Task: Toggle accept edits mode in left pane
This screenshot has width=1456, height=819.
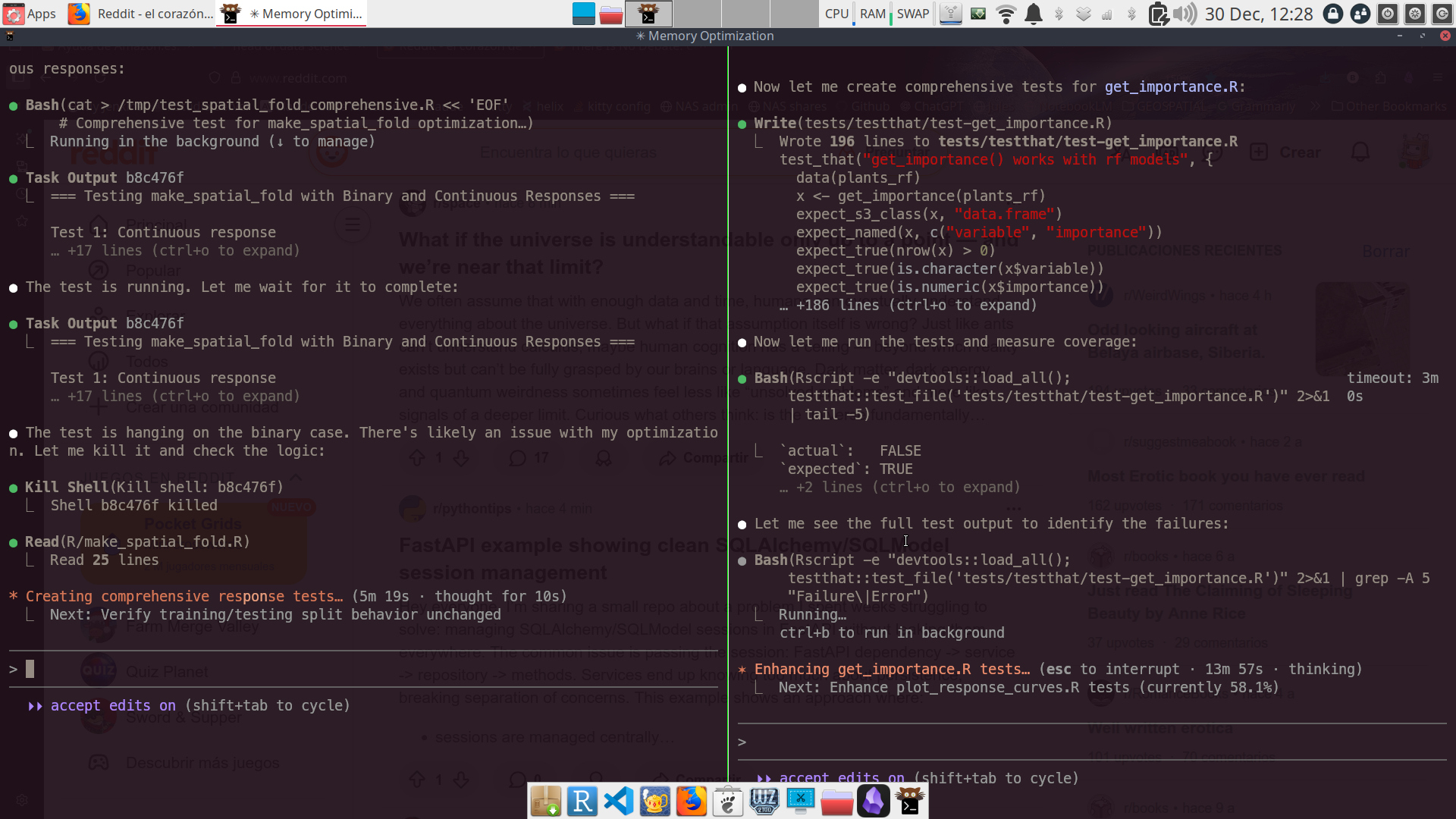Action: [113, 705]
